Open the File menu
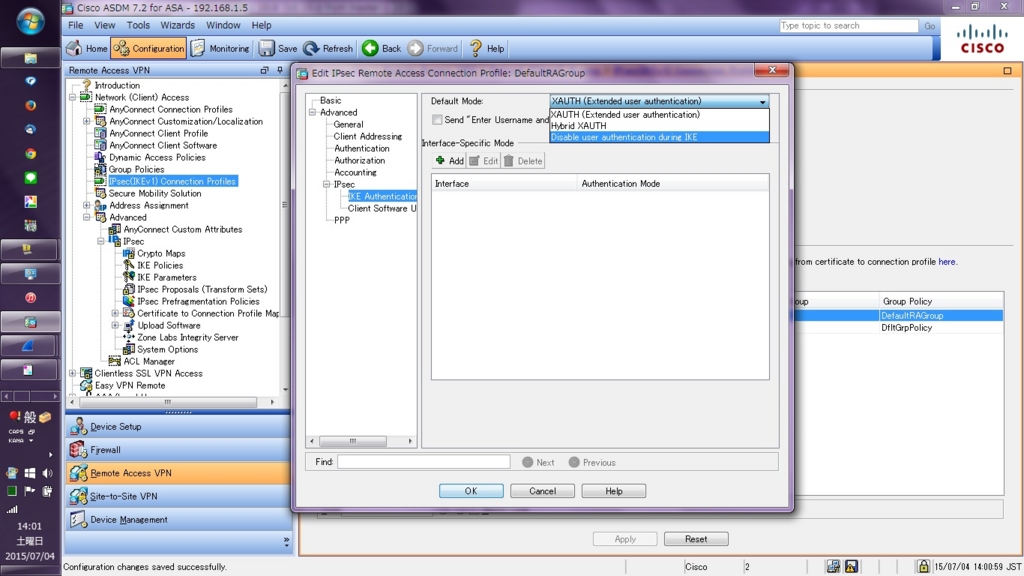The image size is (1024, 576). 76,25
